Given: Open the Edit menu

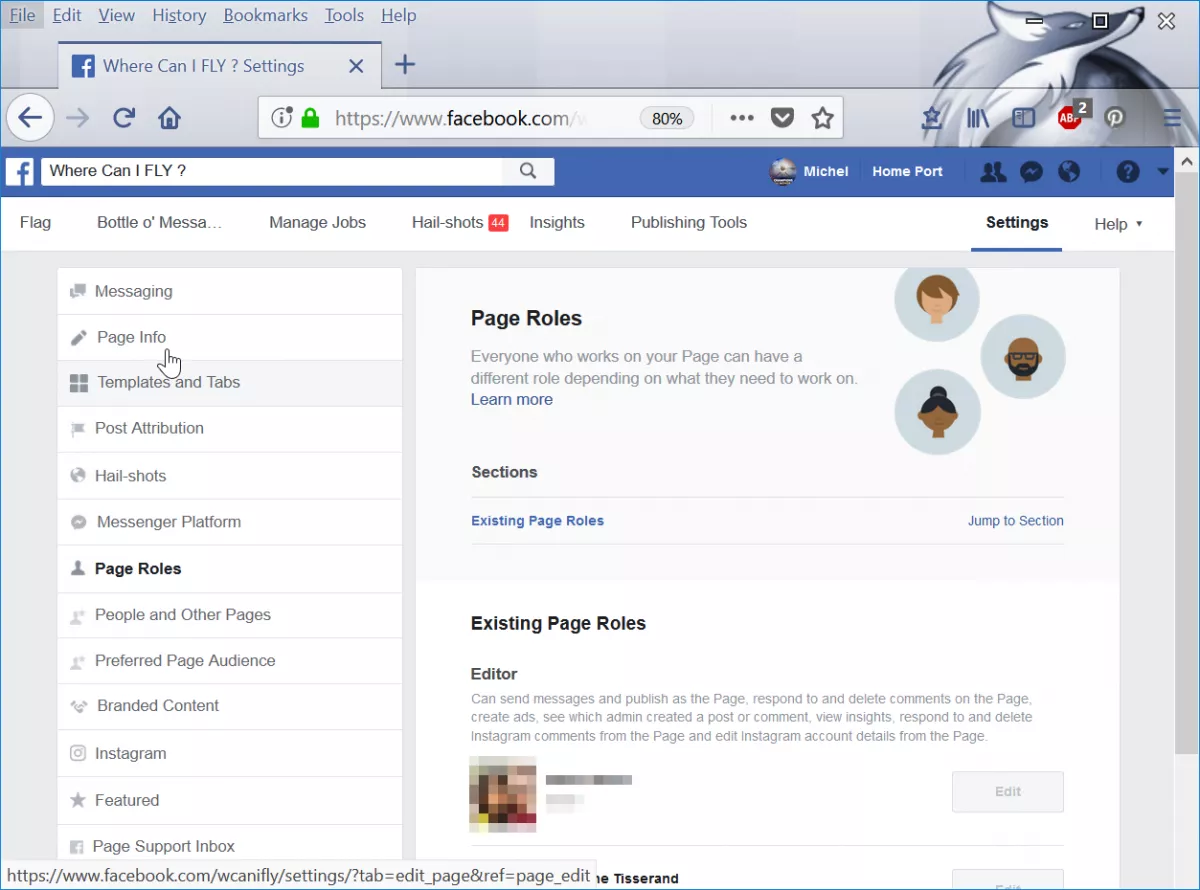Looking at the screenshot, I should pyautogui.click(x=67, y=15).
